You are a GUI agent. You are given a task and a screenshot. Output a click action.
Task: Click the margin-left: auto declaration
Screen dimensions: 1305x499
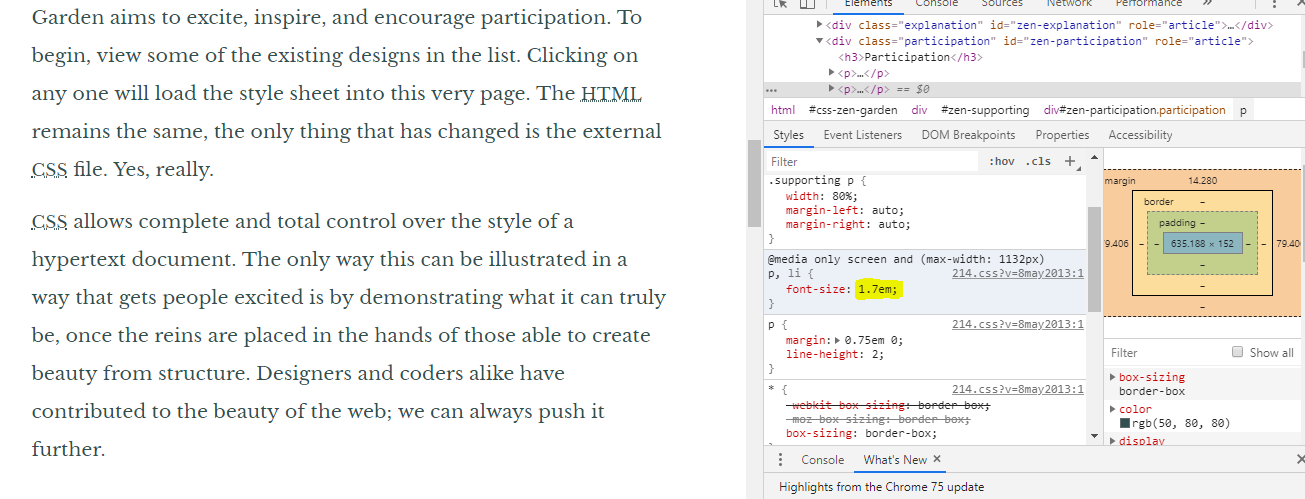pos(844,210)
